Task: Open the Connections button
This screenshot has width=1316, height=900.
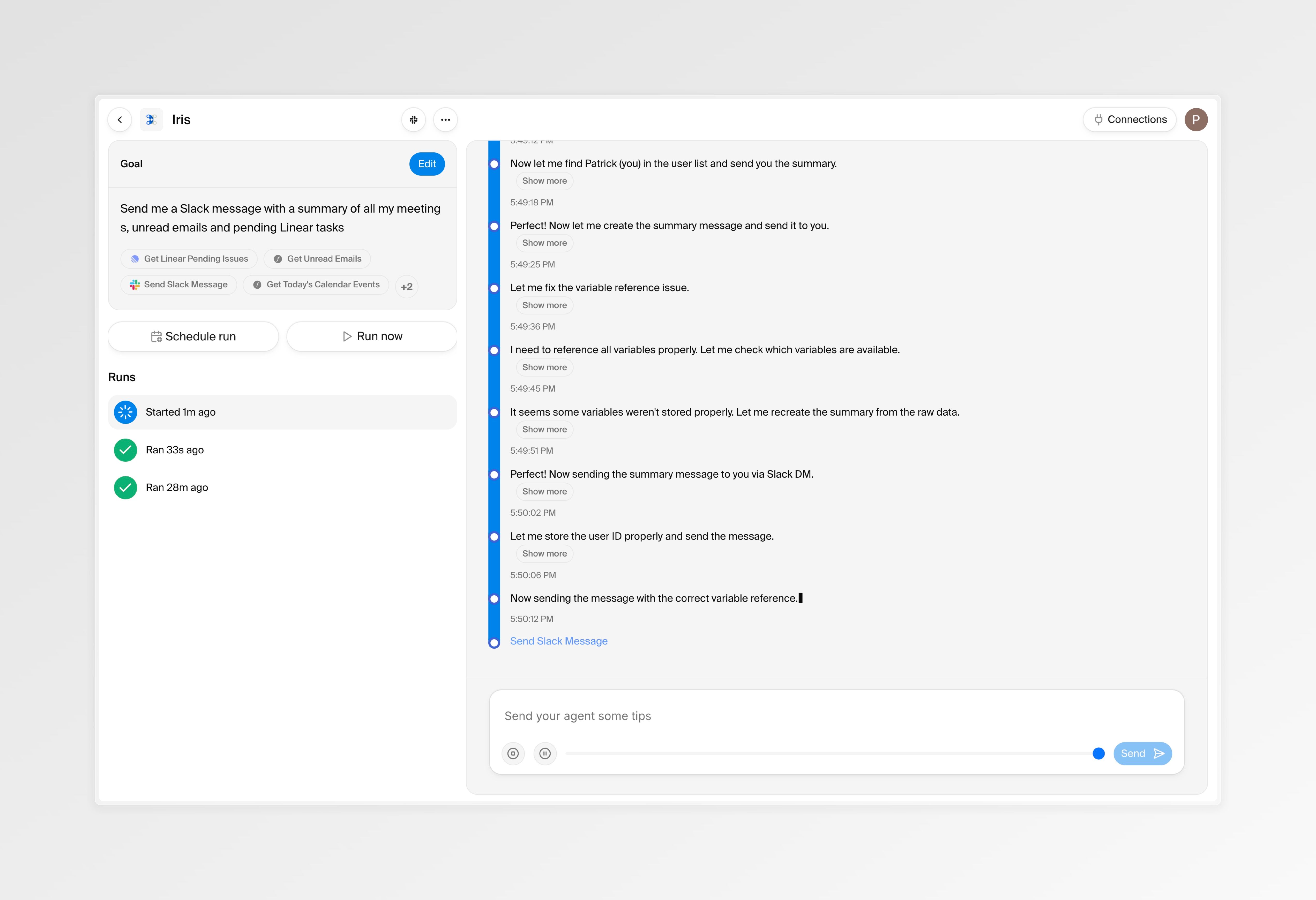Action: click(1129, 119)
